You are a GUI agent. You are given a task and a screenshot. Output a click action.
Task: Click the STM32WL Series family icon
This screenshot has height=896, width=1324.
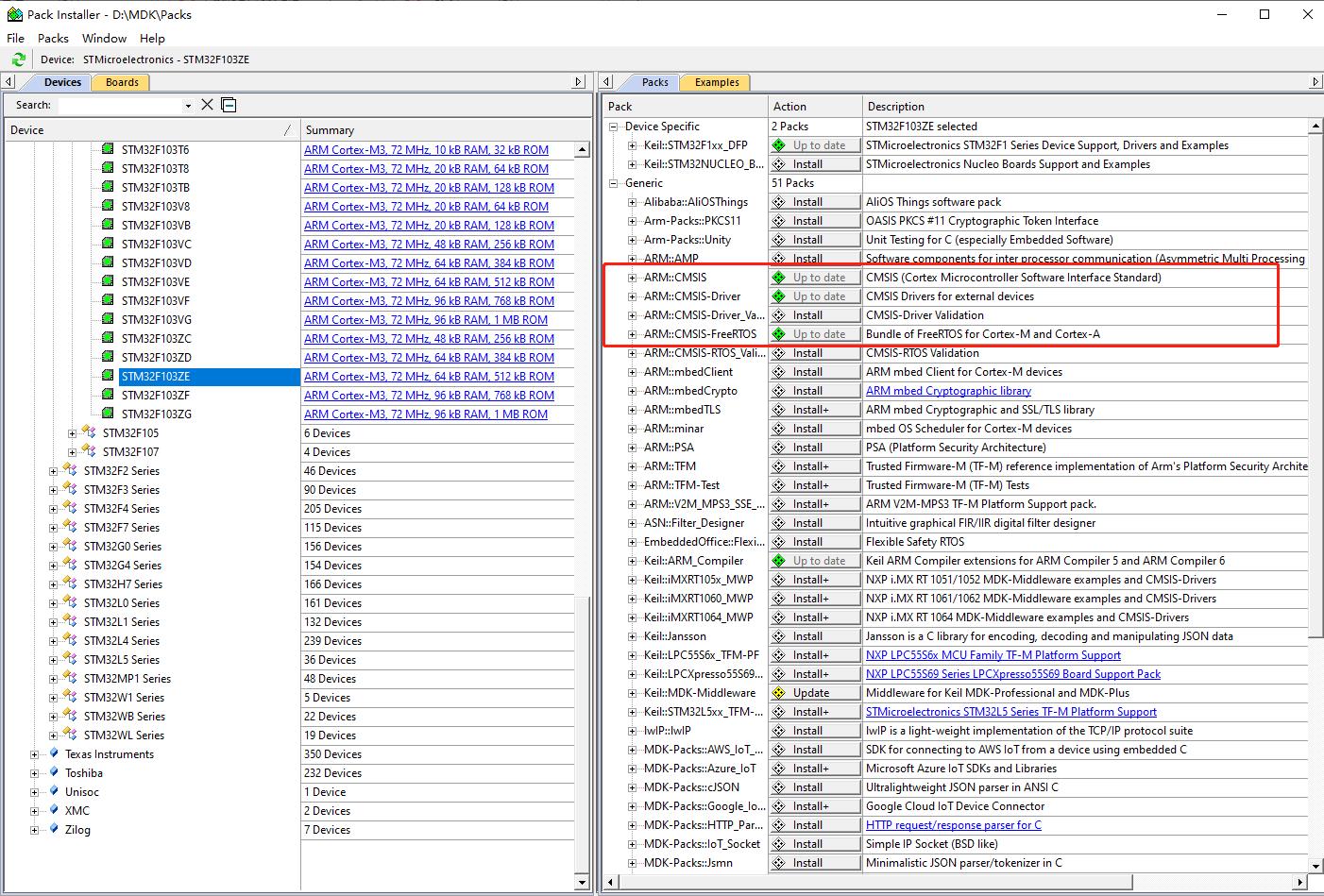70,735
